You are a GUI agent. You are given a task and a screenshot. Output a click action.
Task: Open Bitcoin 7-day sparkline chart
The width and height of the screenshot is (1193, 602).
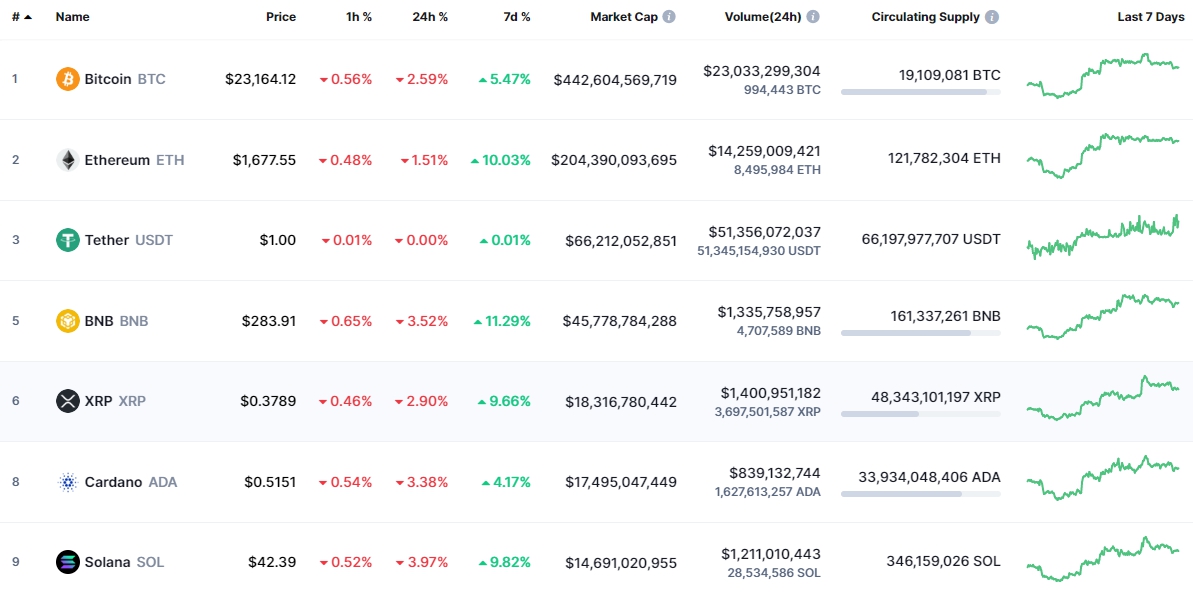[x=1103, y=75]
